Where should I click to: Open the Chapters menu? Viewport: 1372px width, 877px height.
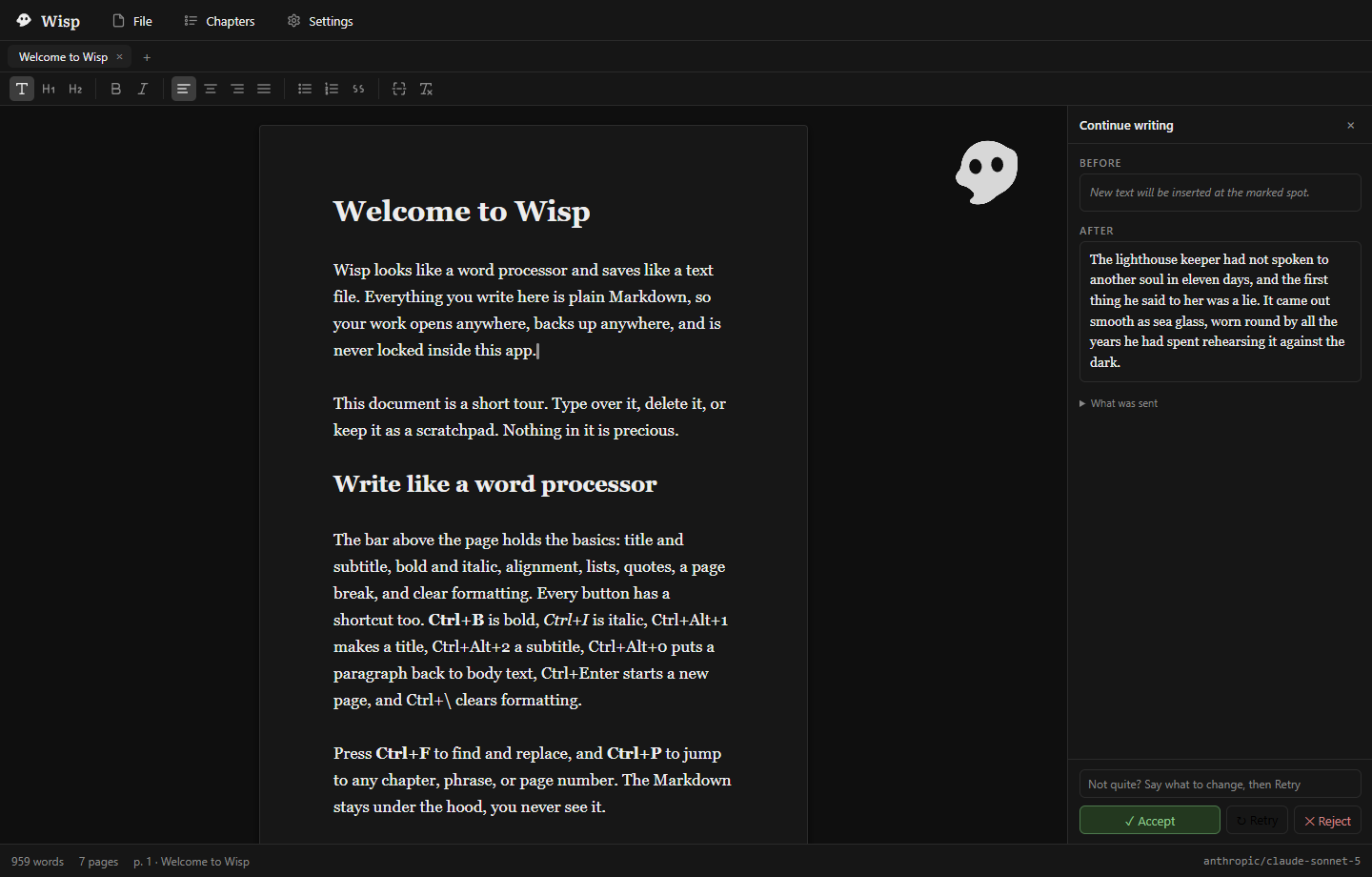pyautogui.click(x=219, y=21)
